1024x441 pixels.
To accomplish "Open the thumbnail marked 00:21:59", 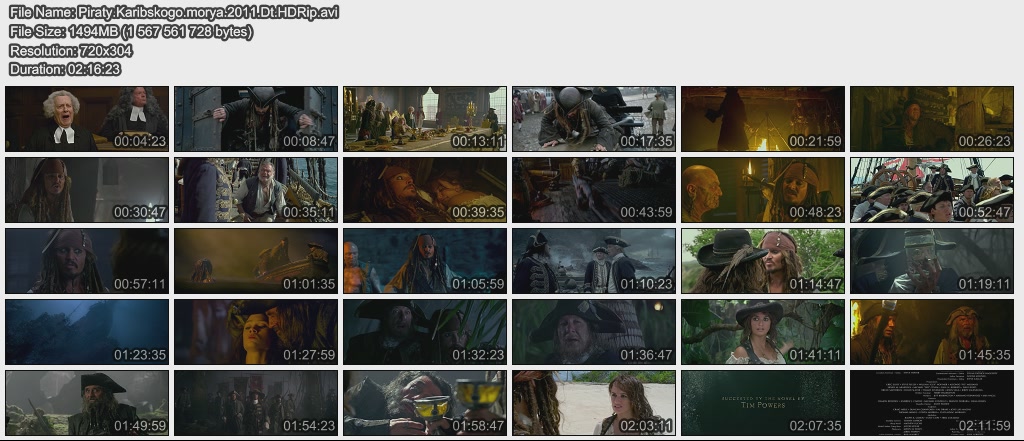I will [763, 118].
